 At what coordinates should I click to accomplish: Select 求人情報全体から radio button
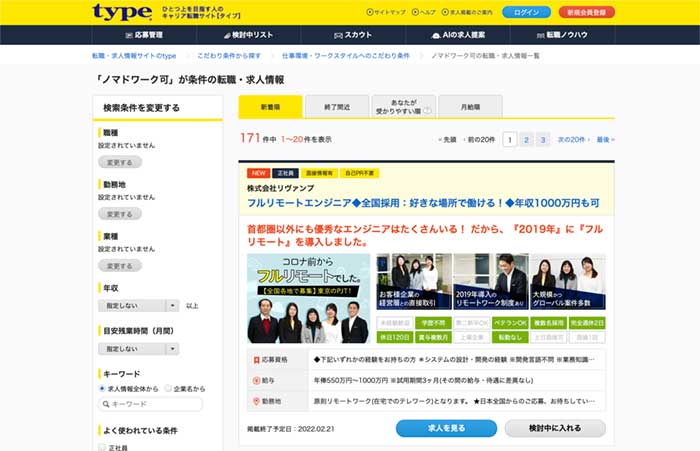click(x=102, y=388)
